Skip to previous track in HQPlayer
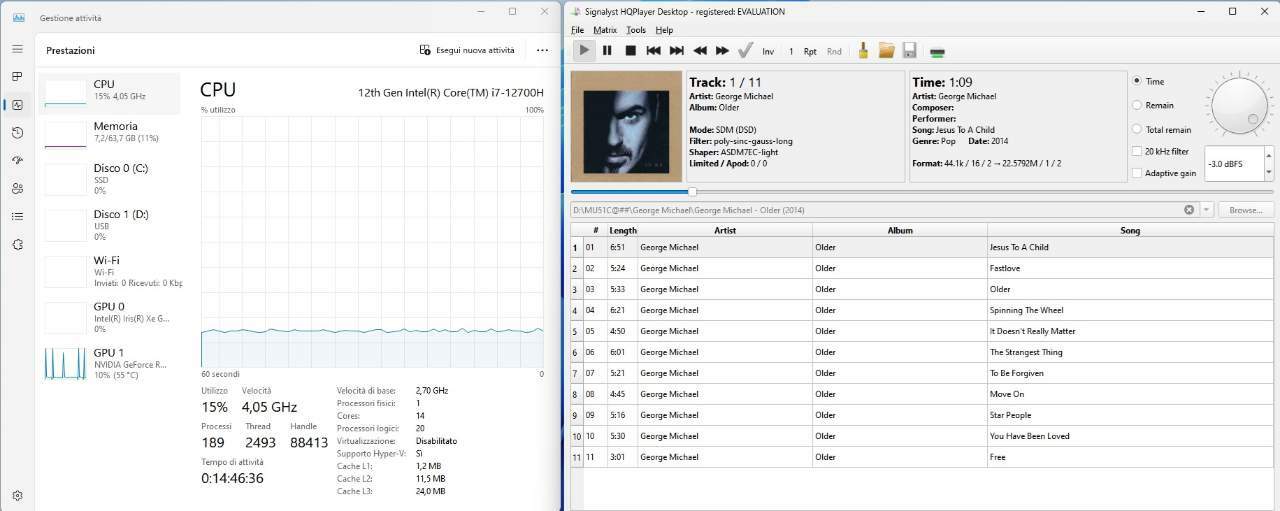Image resolution: width=1280 pixels, height=511 pixels. (653, 50)
